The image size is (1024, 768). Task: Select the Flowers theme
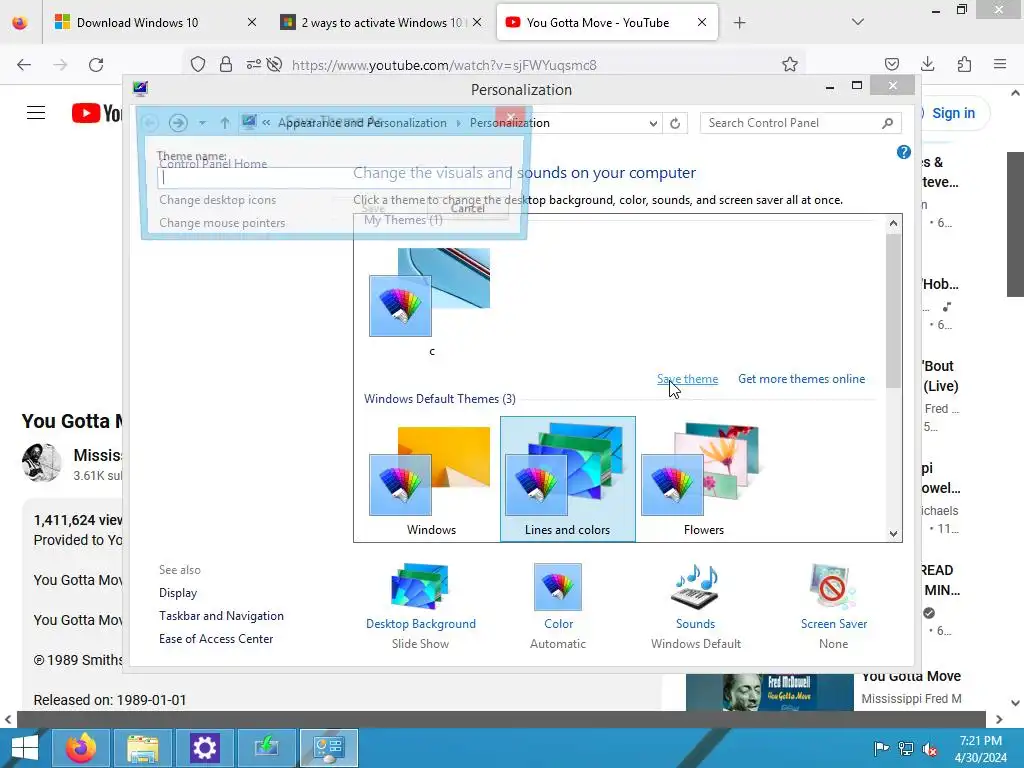703,480
